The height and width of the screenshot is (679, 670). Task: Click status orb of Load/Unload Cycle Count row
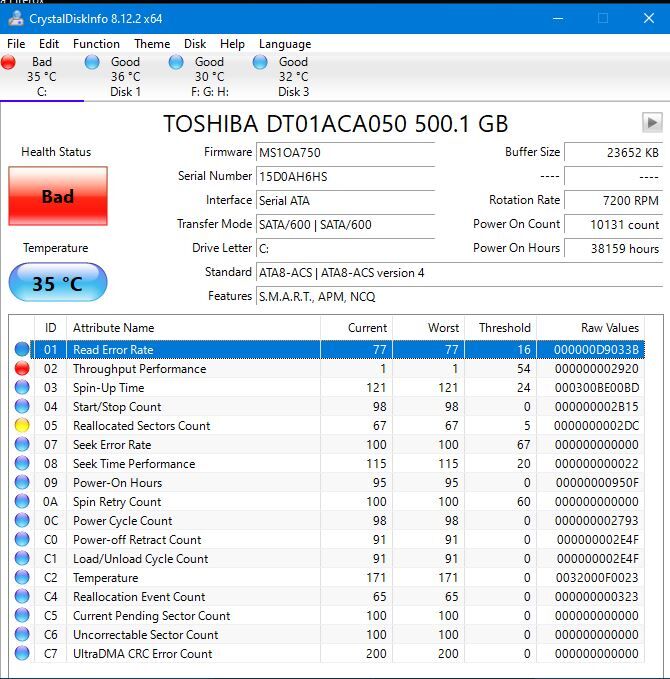pyautogui.click(x=22, y=558)
